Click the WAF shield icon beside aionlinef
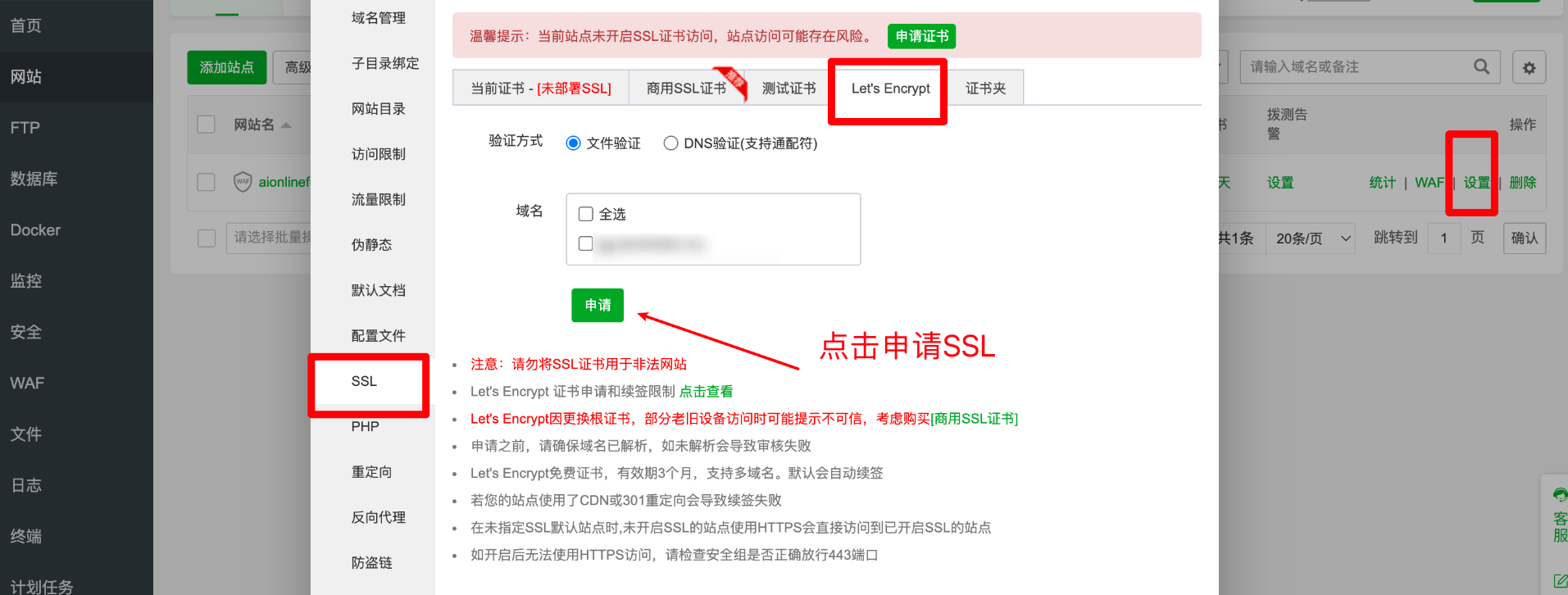The height and width of the screenshot is (595, 1568). pos(243,182)
